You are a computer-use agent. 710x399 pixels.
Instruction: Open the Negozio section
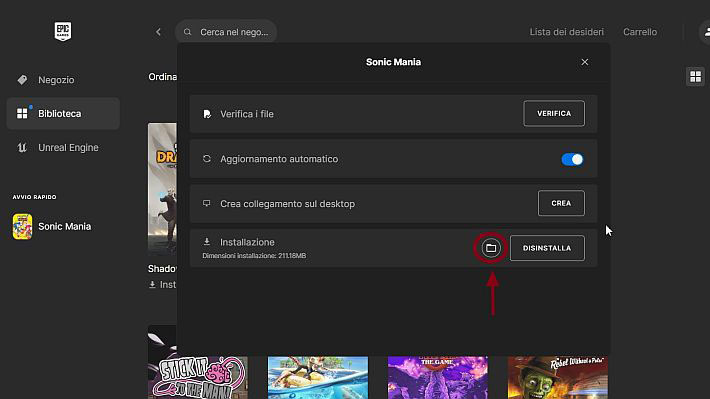(63, 80)
